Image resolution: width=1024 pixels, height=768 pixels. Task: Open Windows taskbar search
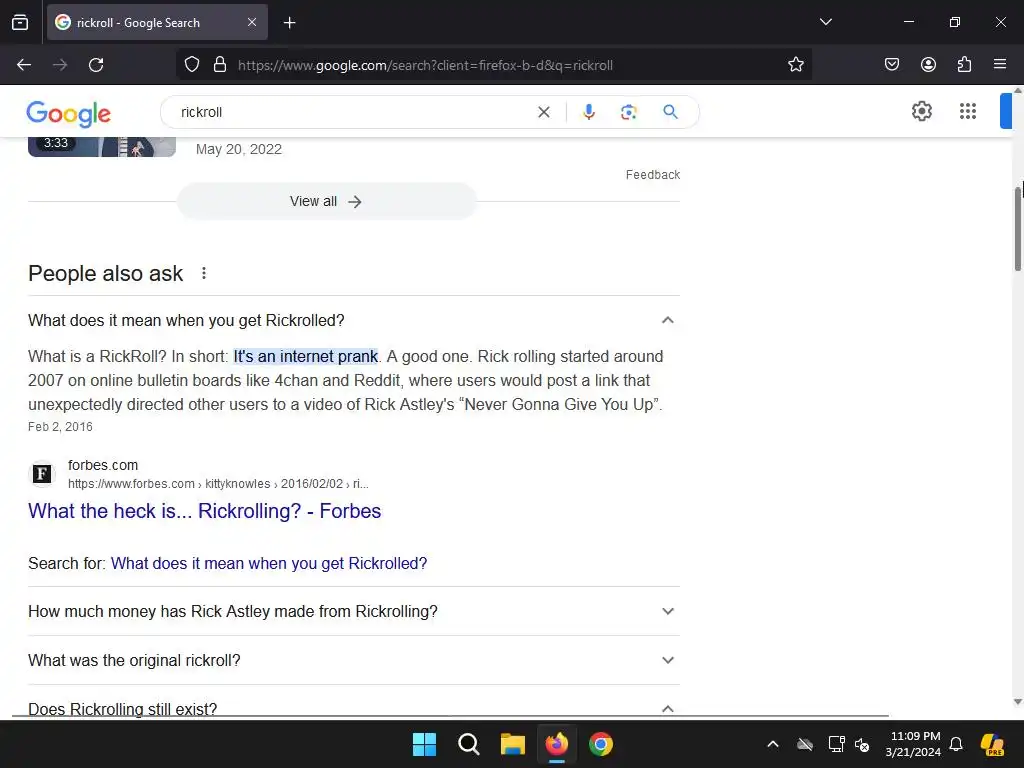(x=468, y=744)
